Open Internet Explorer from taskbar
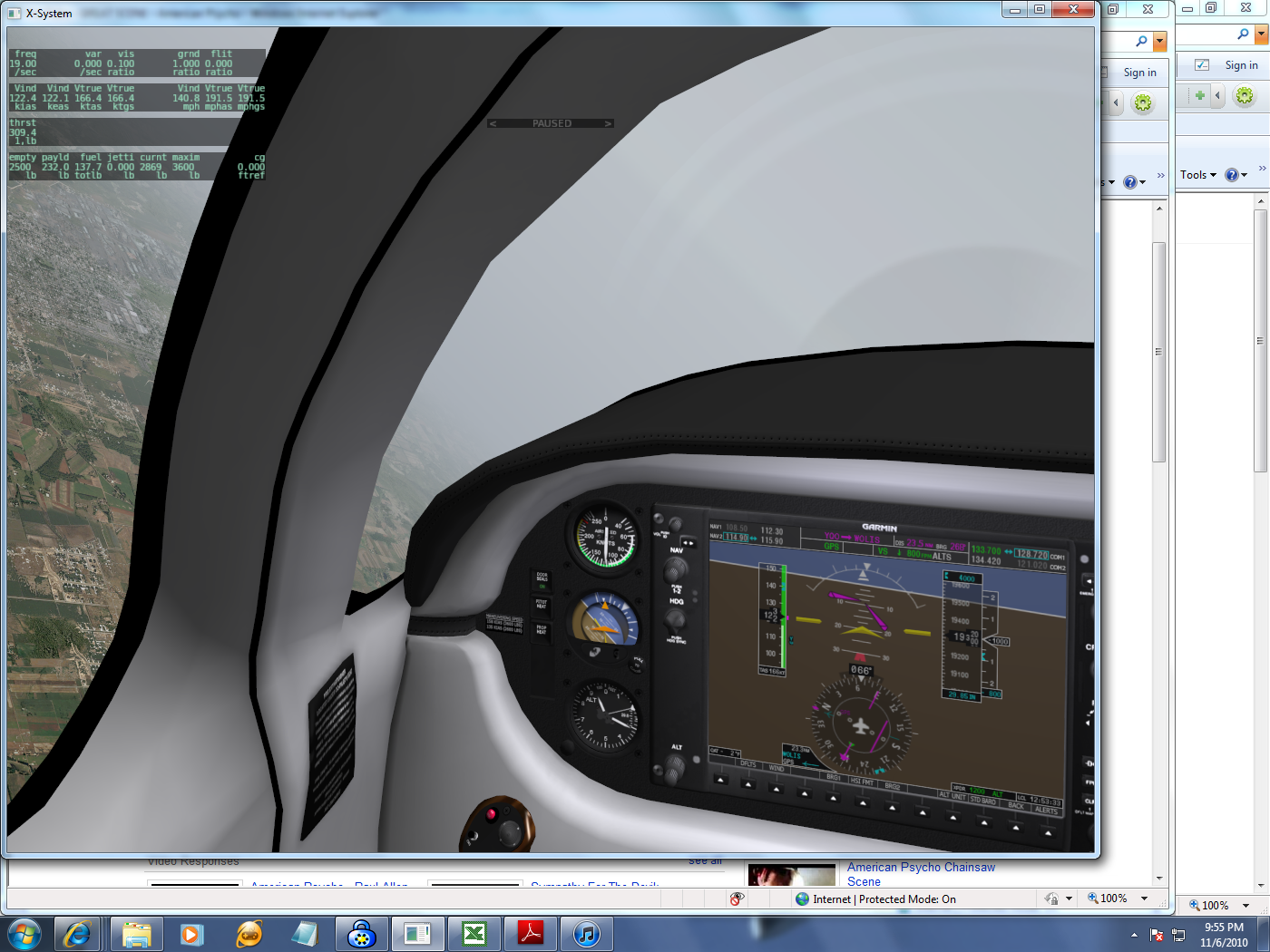1270x952 pixels. (77, 934)
